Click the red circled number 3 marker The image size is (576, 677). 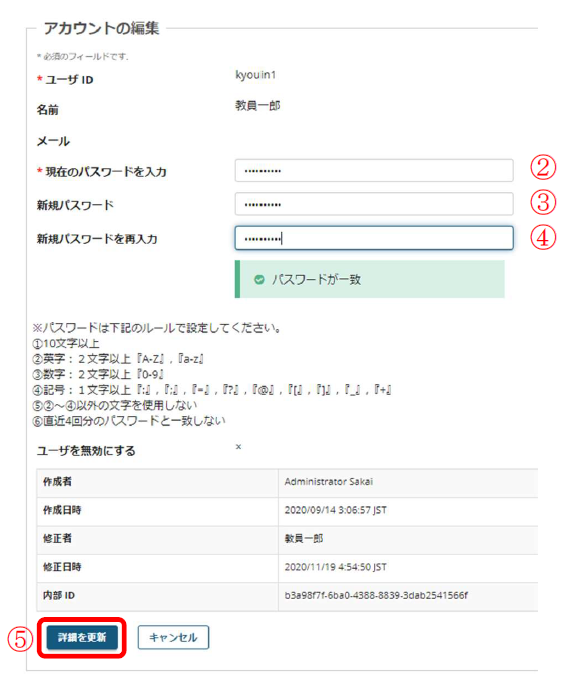543,202
